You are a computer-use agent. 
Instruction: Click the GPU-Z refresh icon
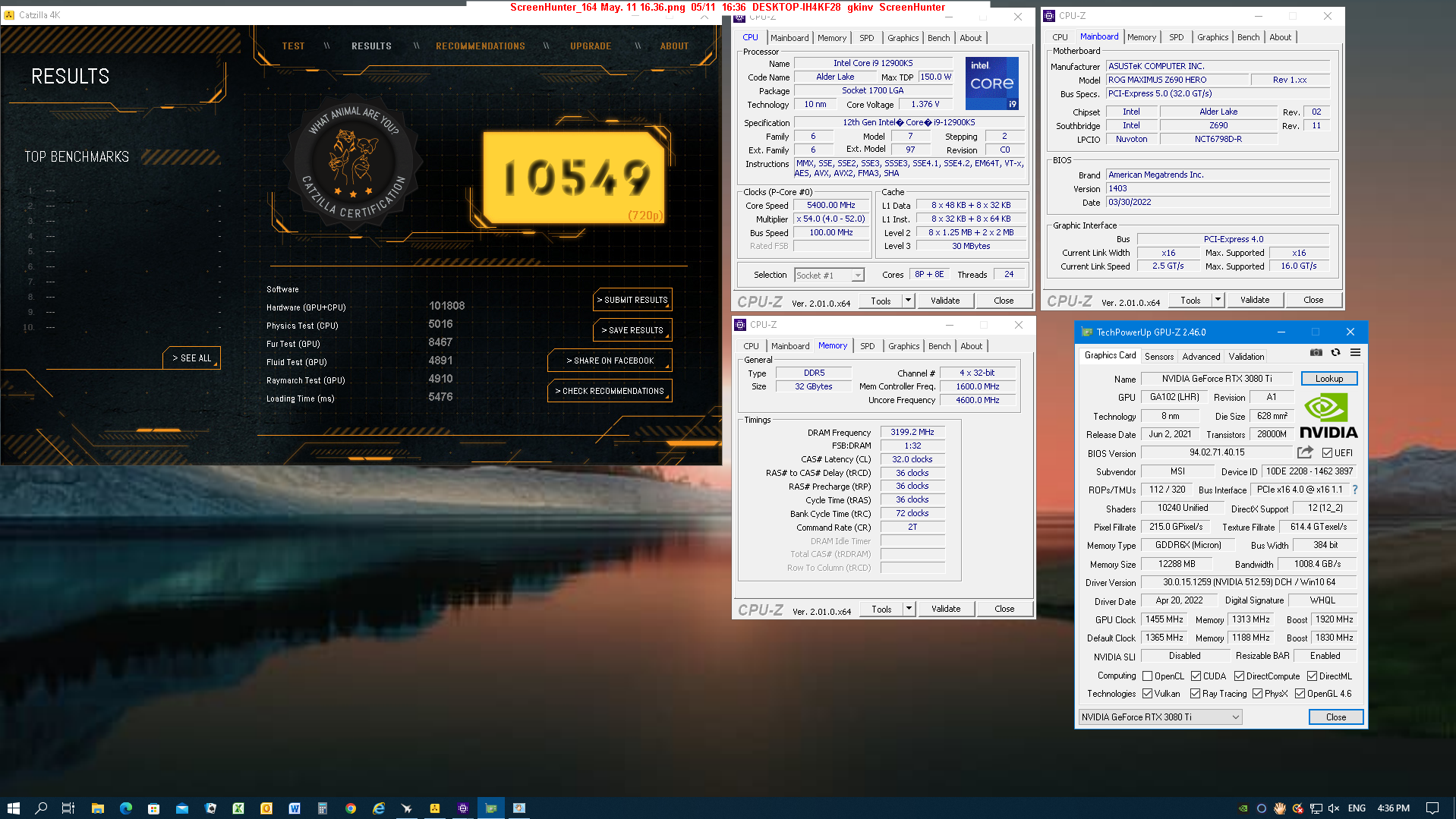pyautogui.click(x=1335, y=353)
